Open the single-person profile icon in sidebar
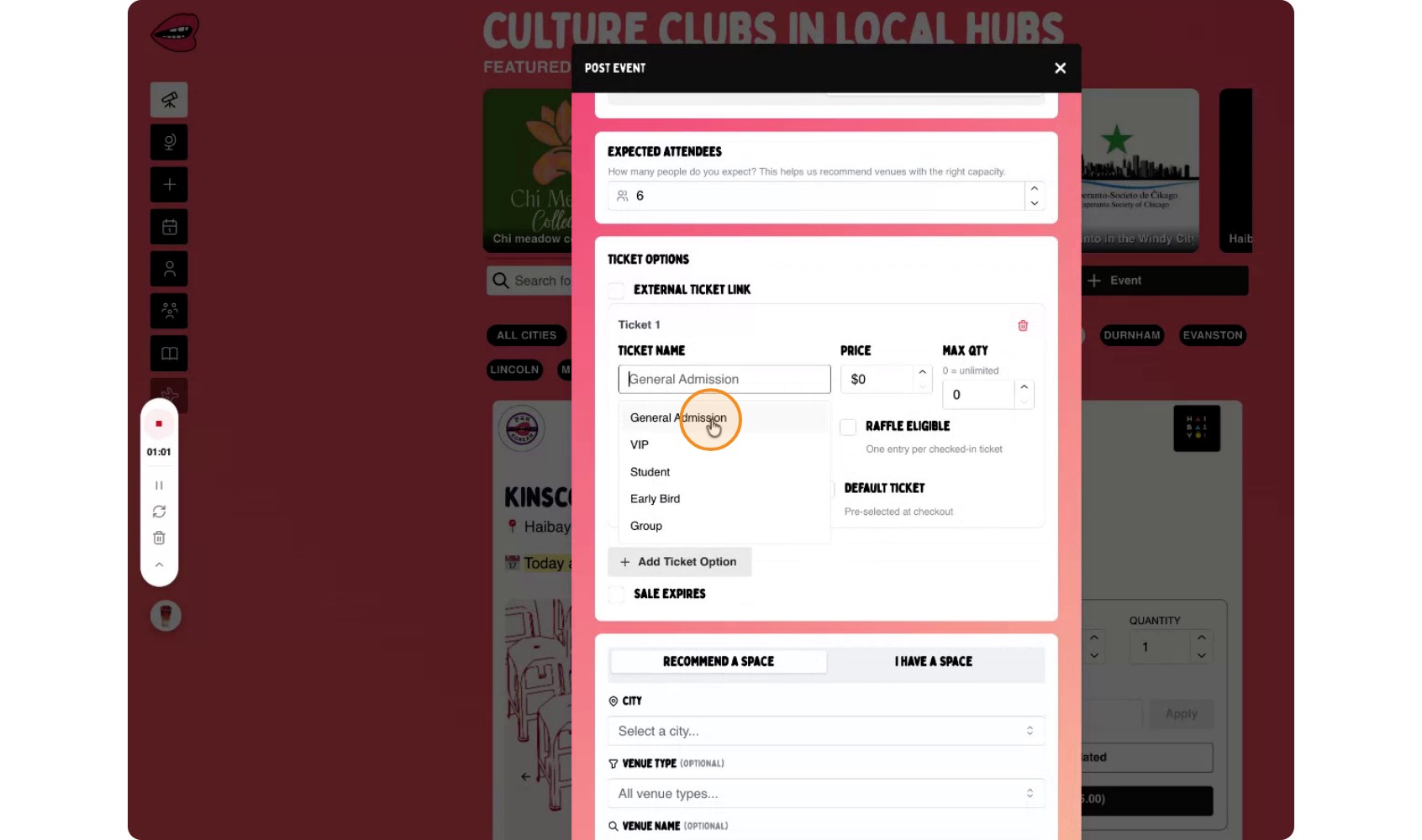Screen dimensions: 1422x840 click(x=169, y=269)
